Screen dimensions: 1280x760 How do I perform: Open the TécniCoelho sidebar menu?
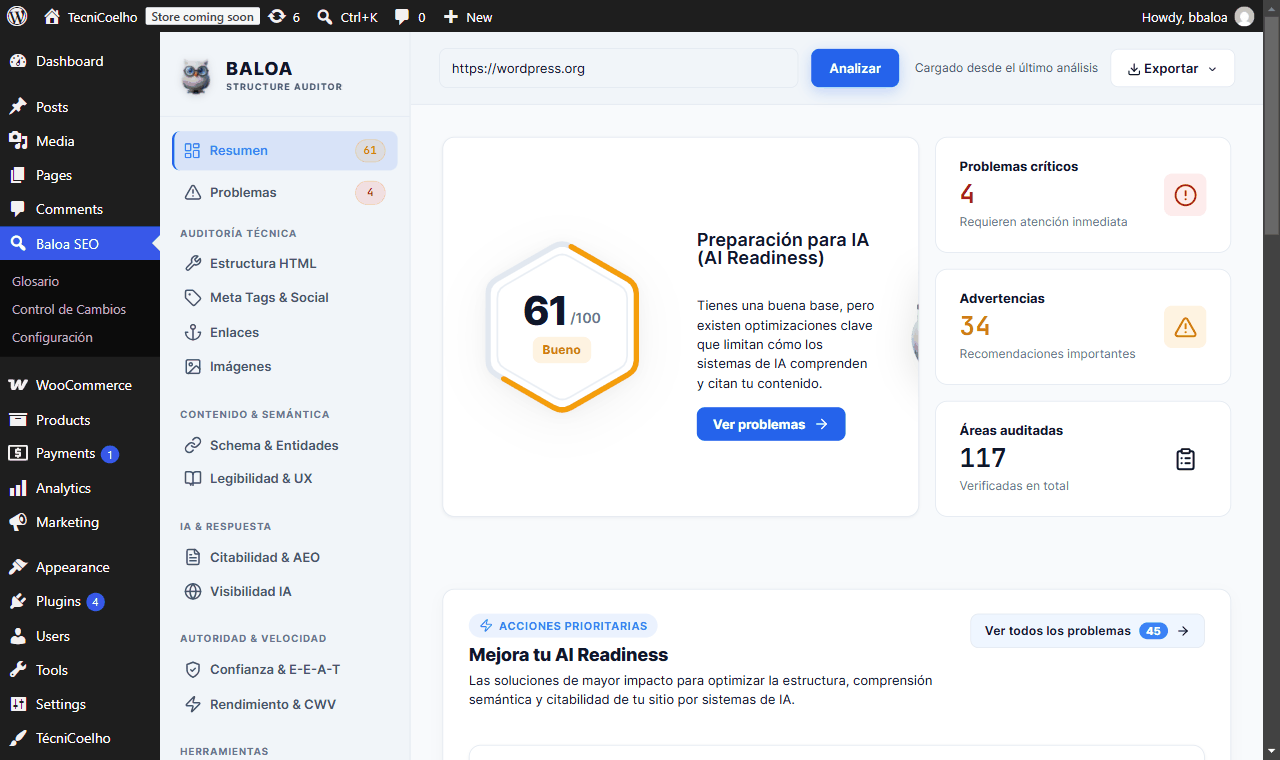tap(80, 738)
